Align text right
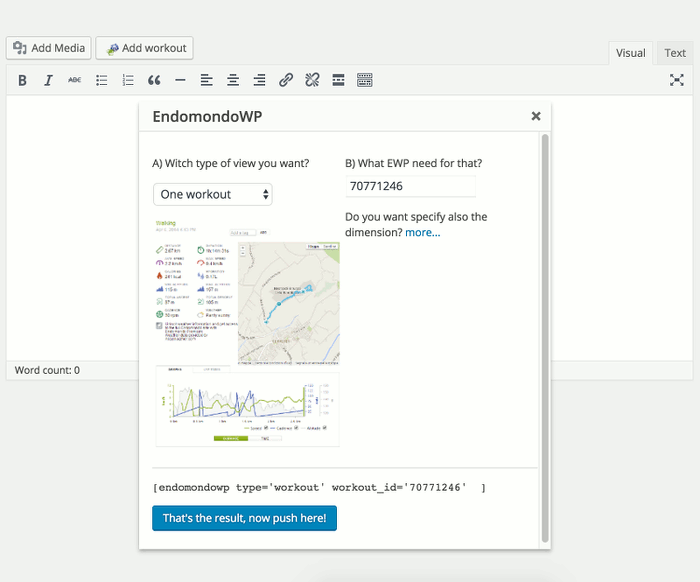This screenshot has width=700, height=582. coord(259,80)
